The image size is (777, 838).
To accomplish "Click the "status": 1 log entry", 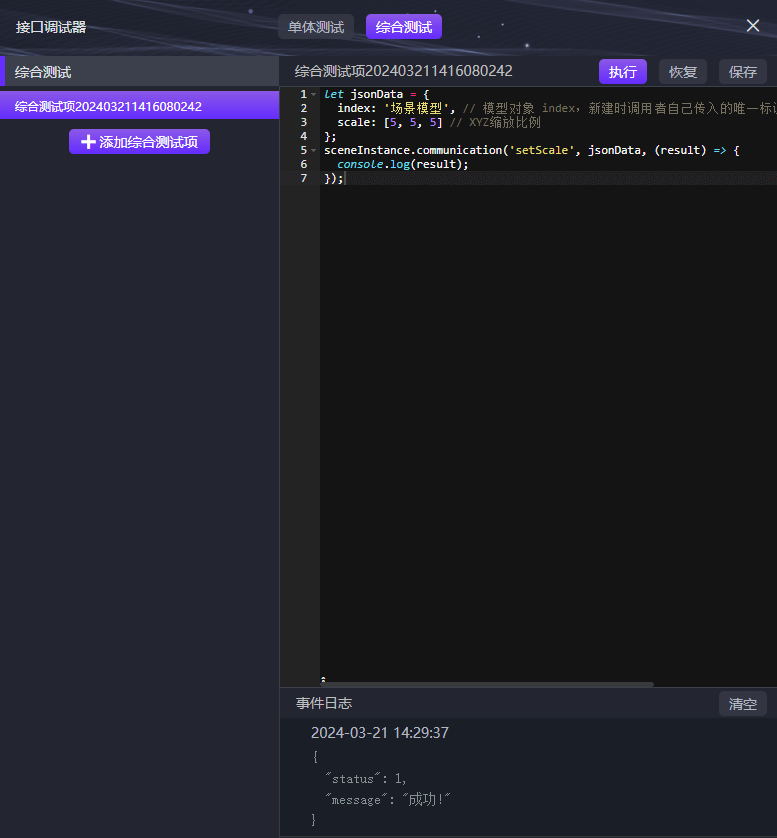I will click(366, 778).
